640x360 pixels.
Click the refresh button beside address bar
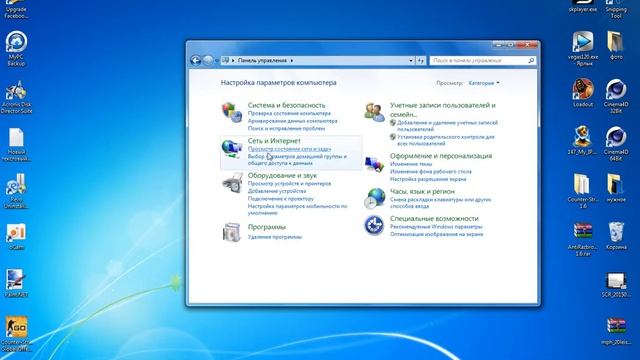tap(421, 60)
